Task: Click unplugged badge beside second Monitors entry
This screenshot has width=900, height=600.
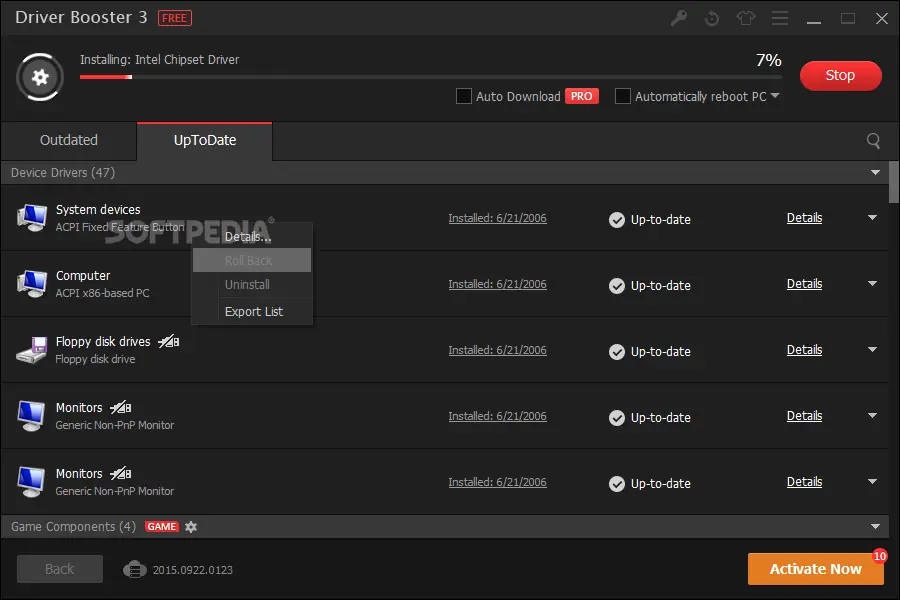Action: (x=121, y=474)
